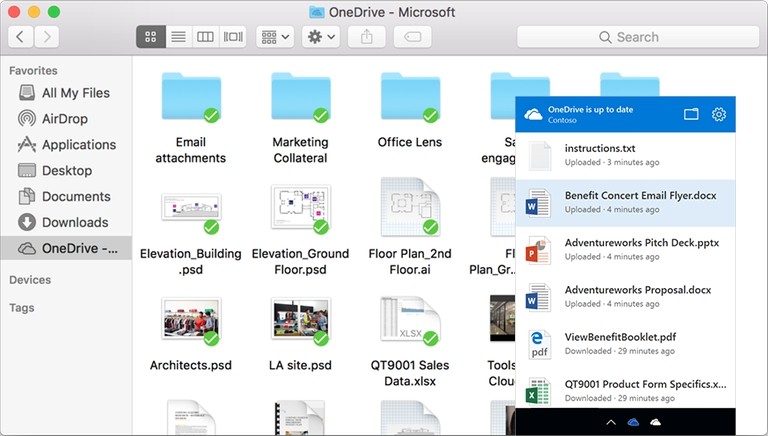Click the PDF icon for ViewBenefitBooklet

click(x=539, y=344)
